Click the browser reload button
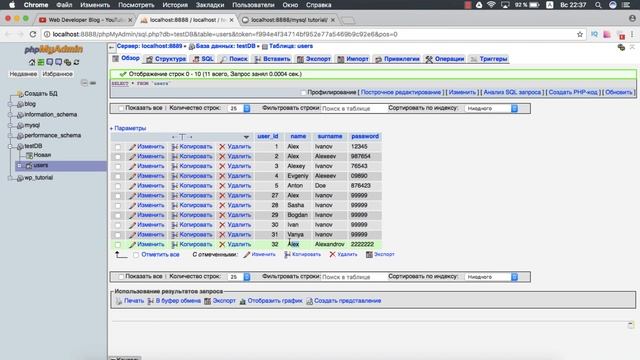Viewport: 640px width, 360px height. point(33,34)
